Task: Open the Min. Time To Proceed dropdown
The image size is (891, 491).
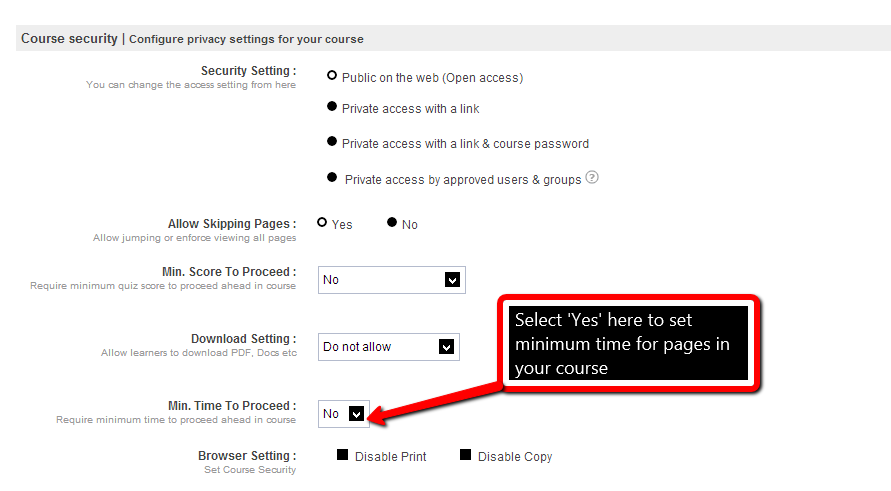Action: [343, 414]
